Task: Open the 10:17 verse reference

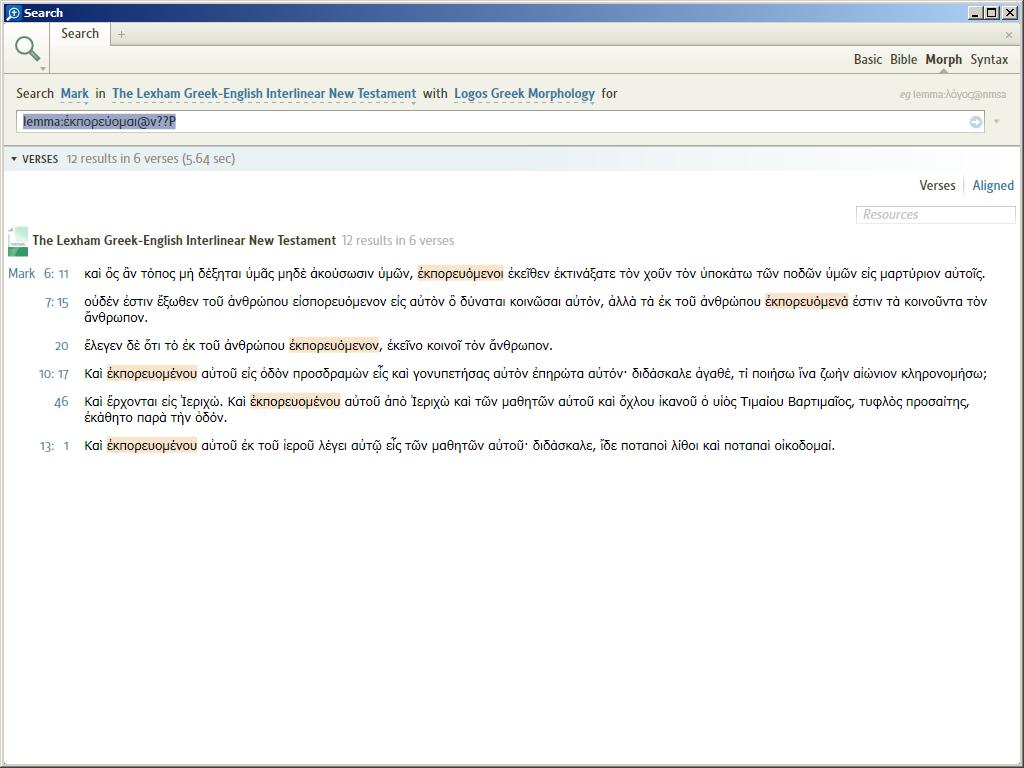Action: (x=54, y=374)
